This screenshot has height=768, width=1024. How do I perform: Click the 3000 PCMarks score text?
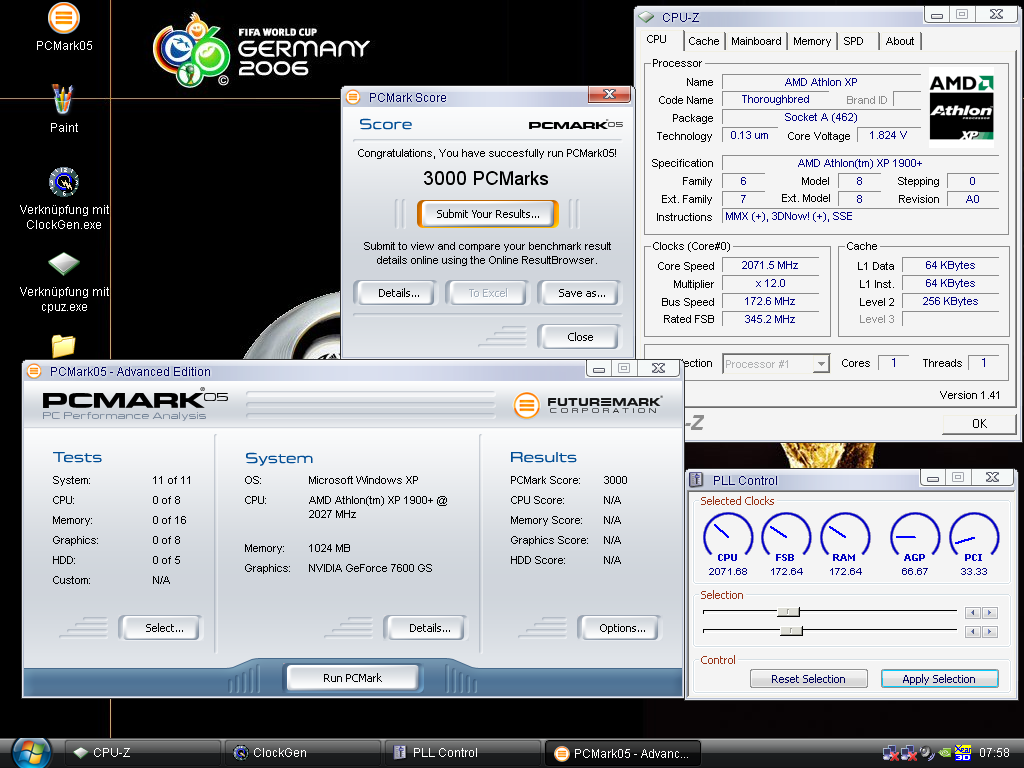pyautogui.click(x=486, y=178)
